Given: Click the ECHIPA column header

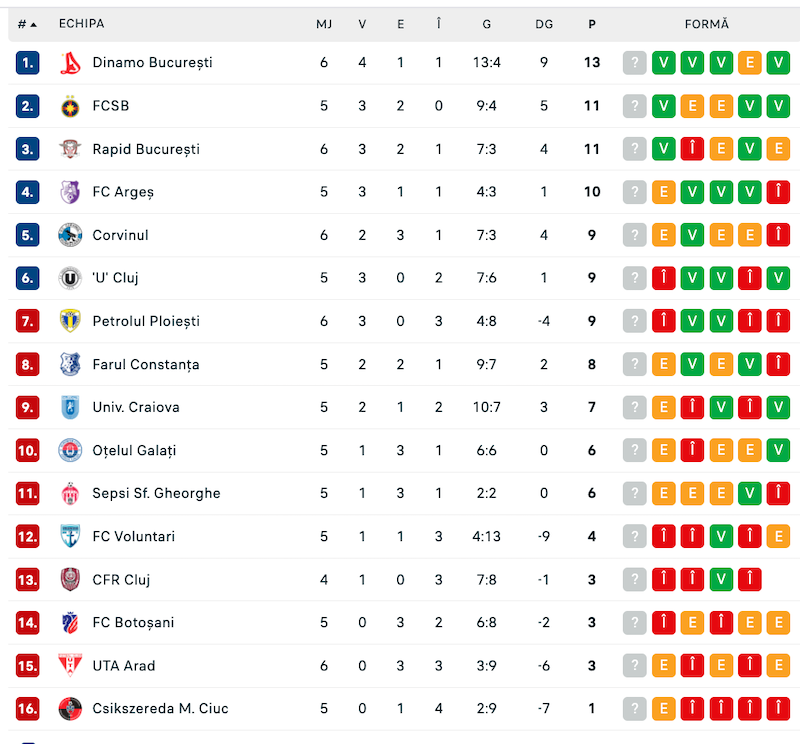Looking at the screenshot, I should pos(82,23).
